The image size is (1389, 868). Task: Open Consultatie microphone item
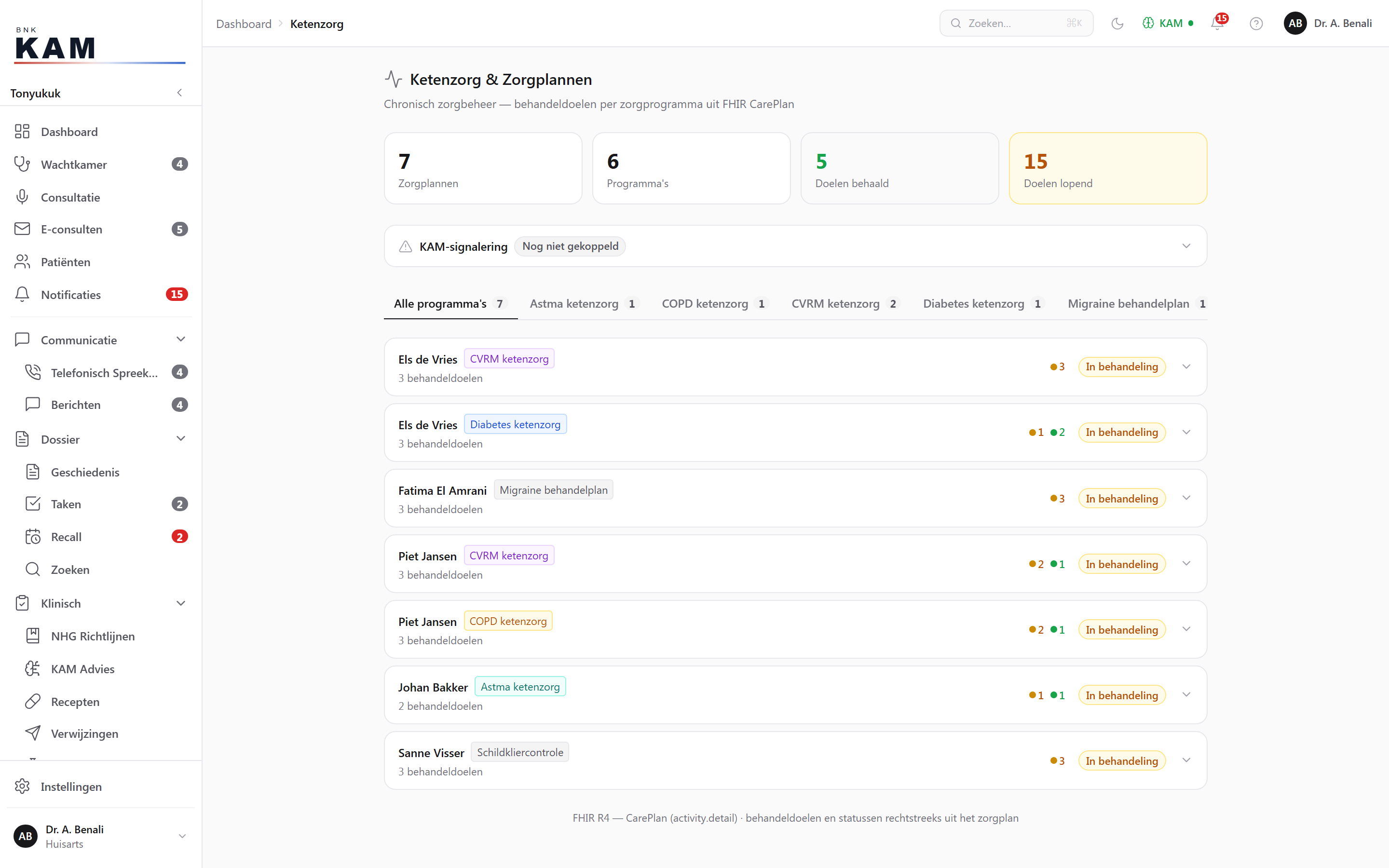(x=100, y=197)
